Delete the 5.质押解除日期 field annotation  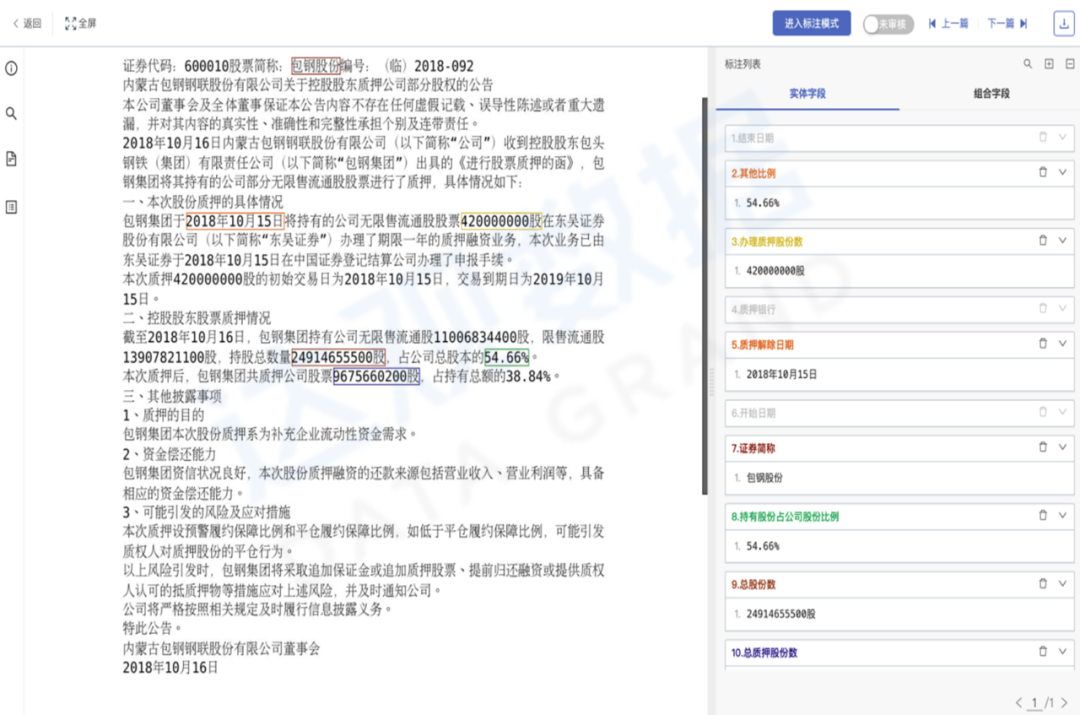(x=1043, y=344)
